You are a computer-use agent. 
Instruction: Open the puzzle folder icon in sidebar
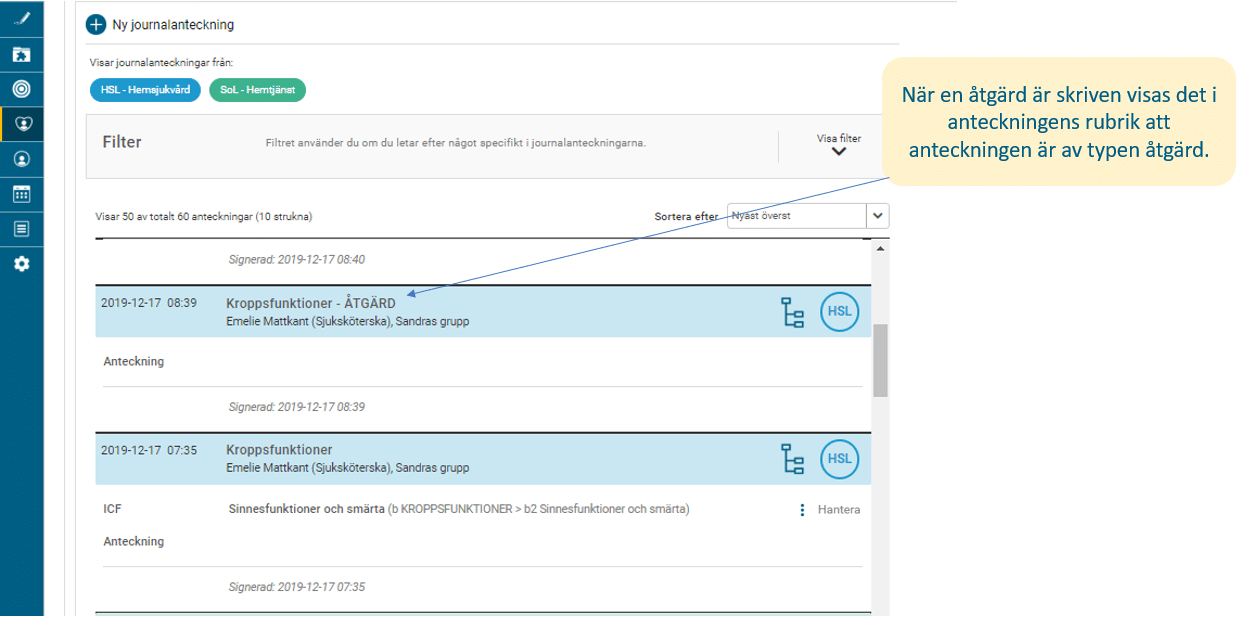coord(21,54)
